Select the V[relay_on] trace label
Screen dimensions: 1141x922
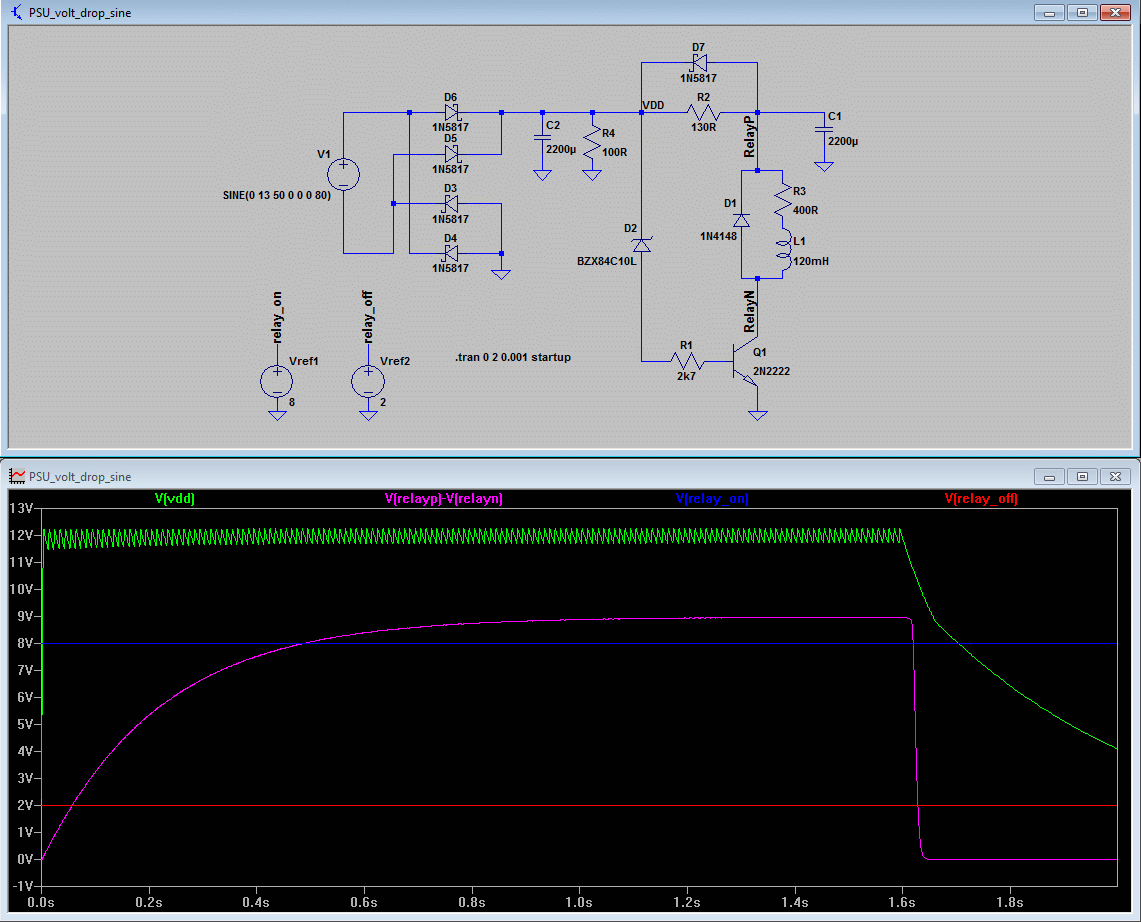click(711, 498)
